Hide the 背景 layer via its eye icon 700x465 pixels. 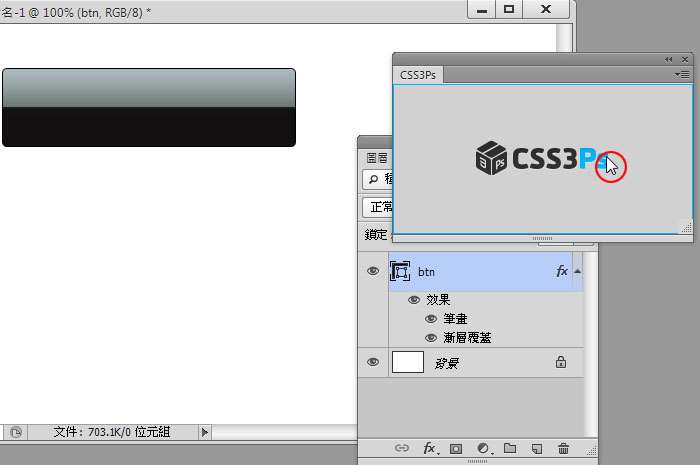click(x=373, y=362)
